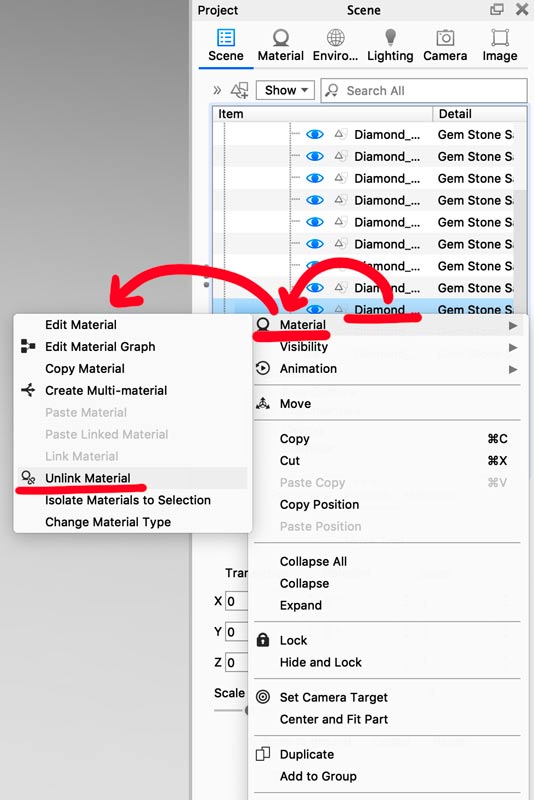Click the Y translation field
The width and height of the screenshot is (534, 800).
(237, 632)
